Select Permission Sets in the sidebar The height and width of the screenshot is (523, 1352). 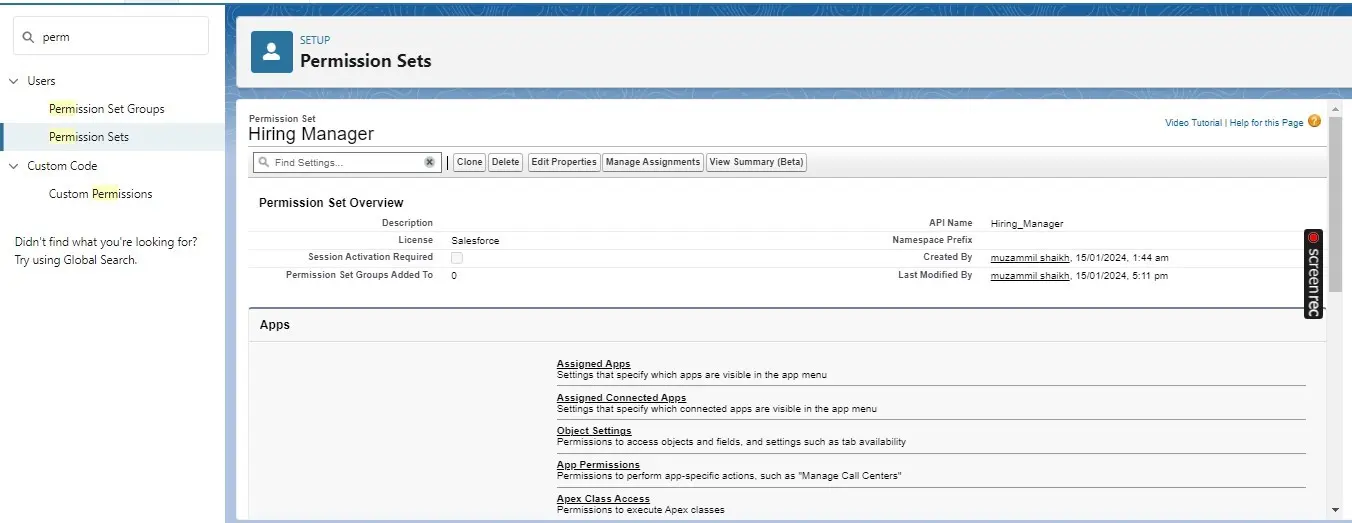tap(89, 137)
